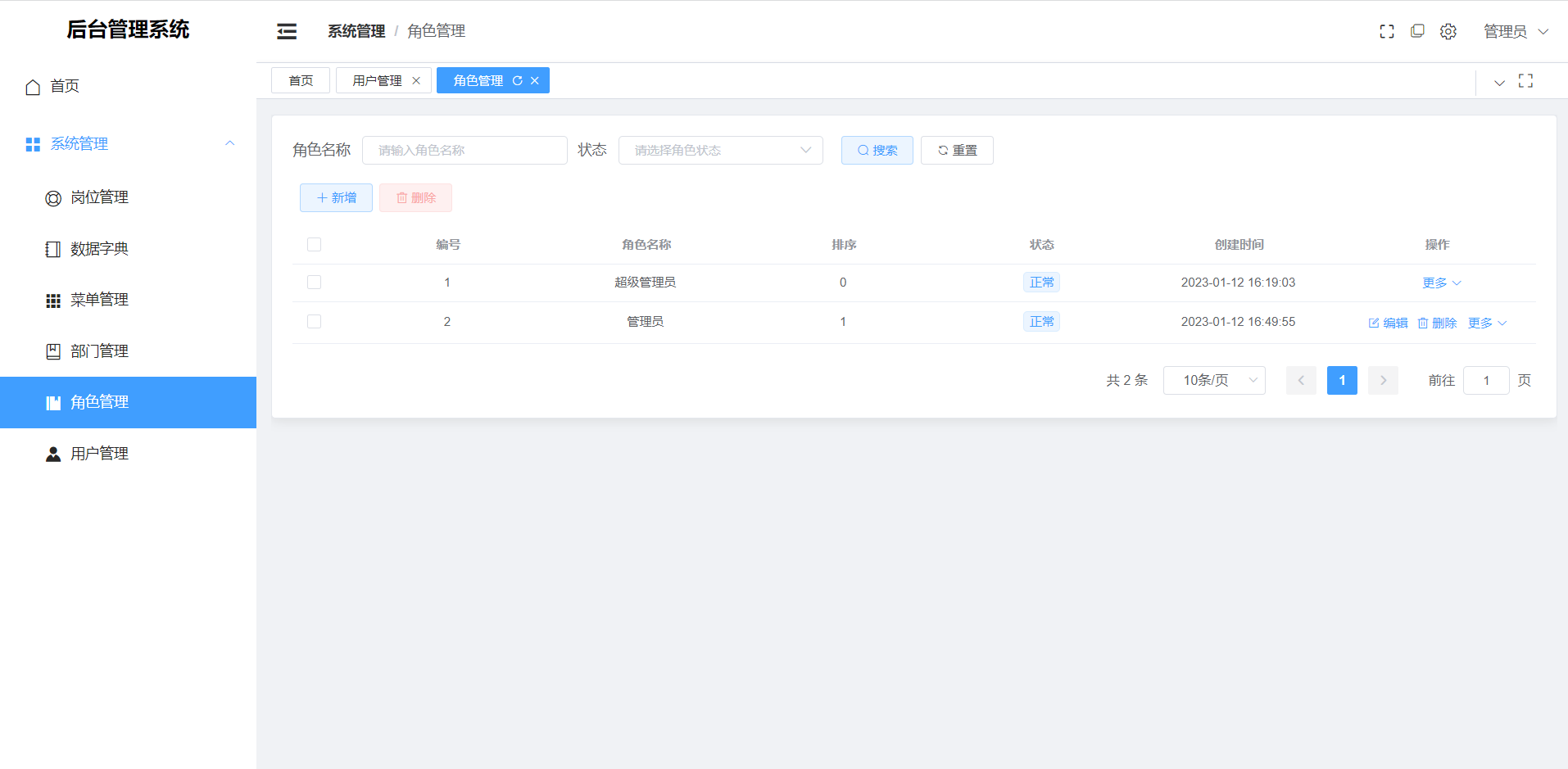Click the trash delete link in the 管理员 row

pyautogui.click(x=1437, y=323)
